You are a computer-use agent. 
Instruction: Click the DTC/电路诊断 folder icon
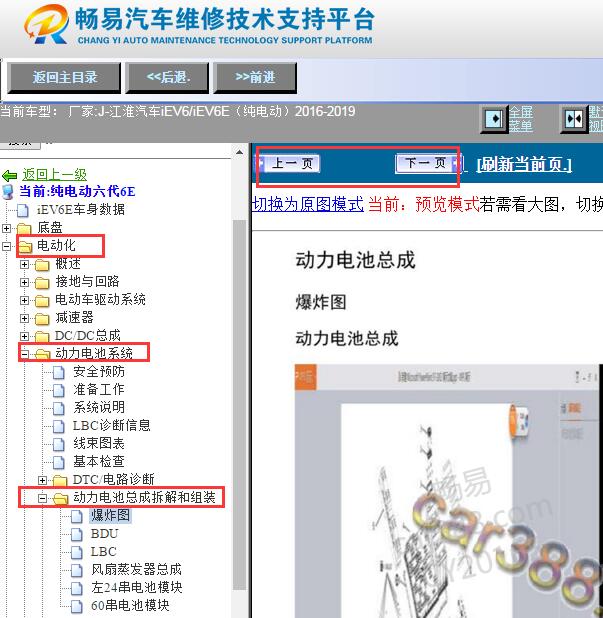60,480
